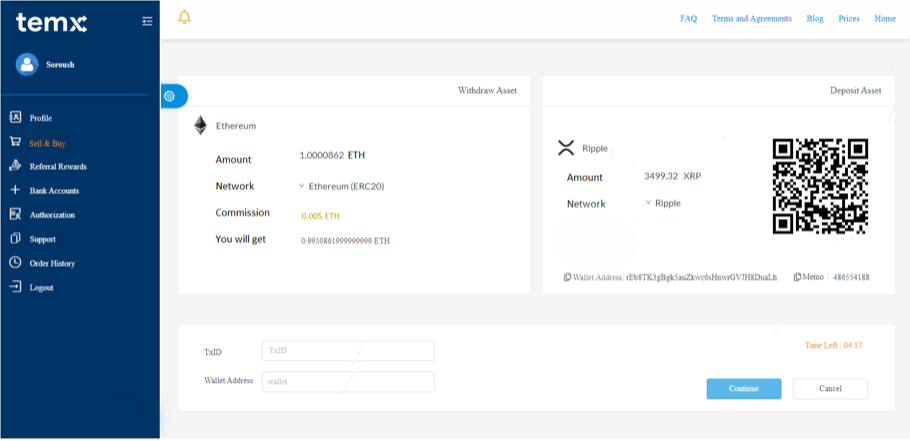Click the TxID input field

tap(347, 351)
